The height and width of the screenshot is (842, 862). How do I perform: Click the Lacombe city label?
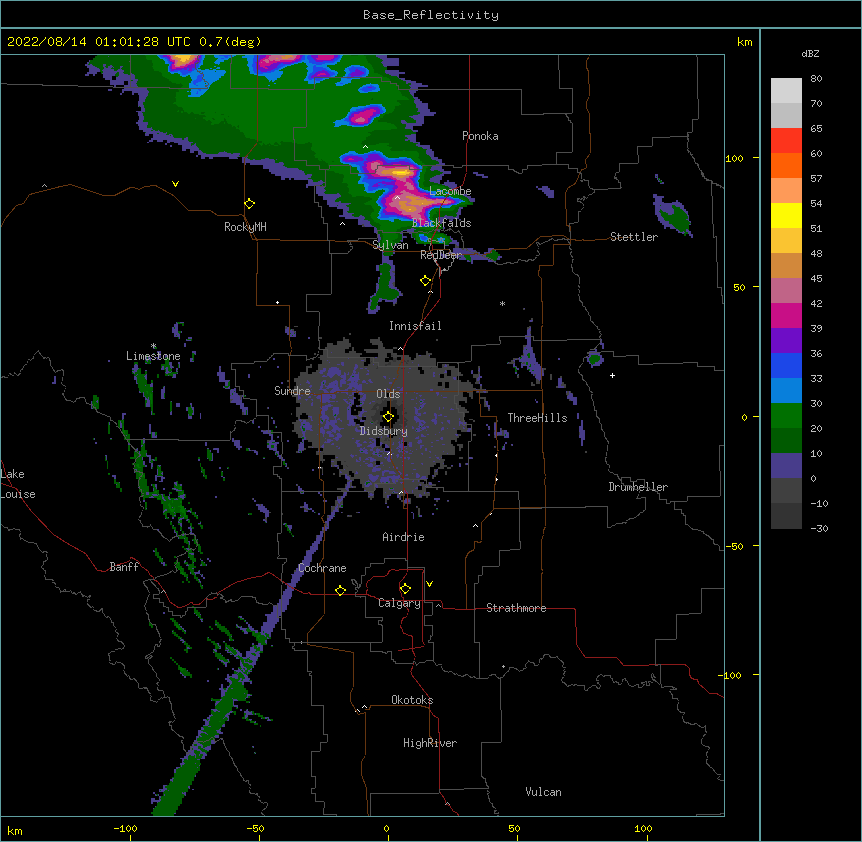click(x=450, y=191)
